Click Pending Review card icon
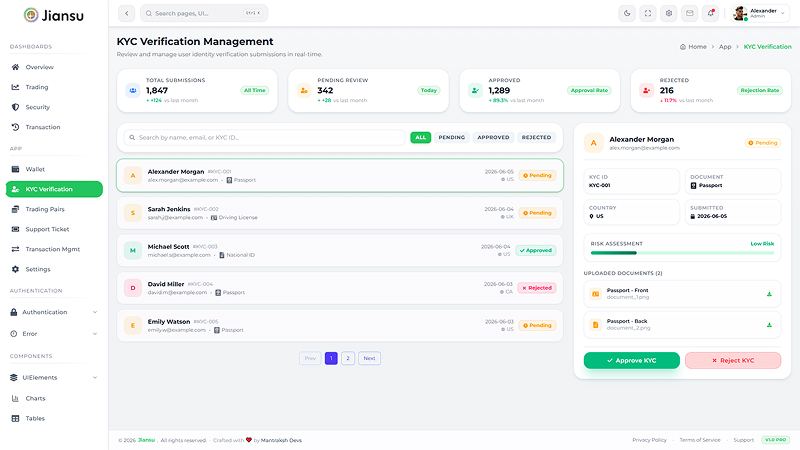This screenshot has width=800, height=450. coord(304,90)
